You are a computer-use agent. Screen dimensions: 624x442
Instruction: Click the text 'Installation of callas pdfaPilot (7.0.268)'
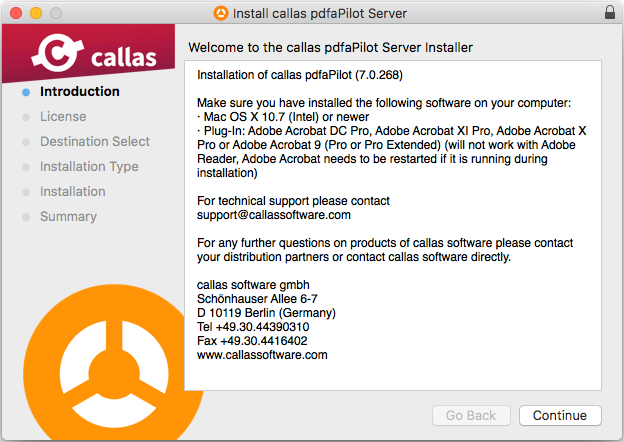tap(300, 75)
